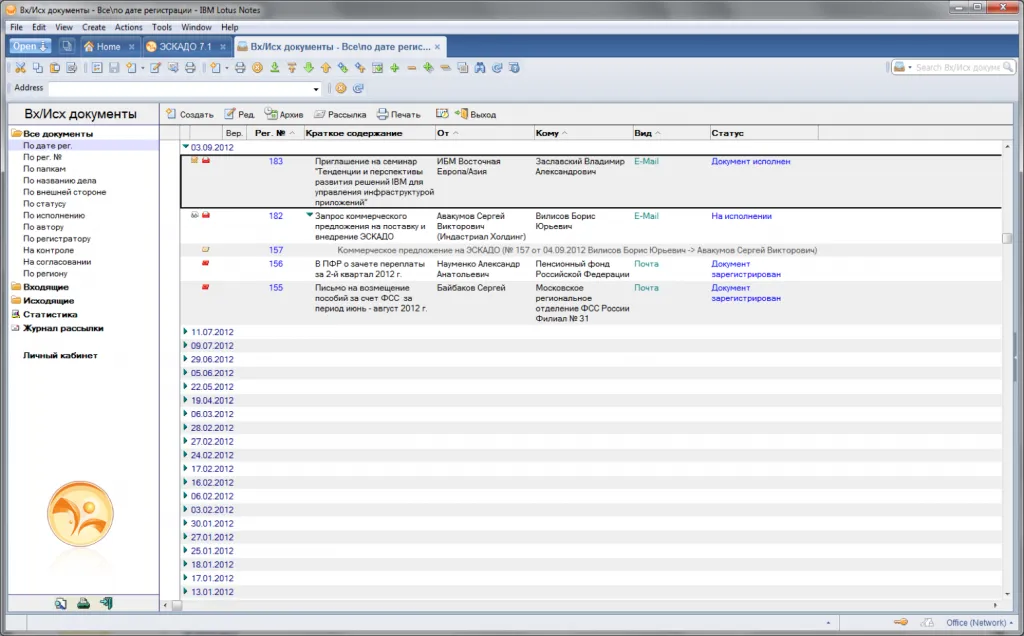The image size is (1024, 636).
Task: Click the binoculars search icon in toolbar
Action: coord(479,68)
